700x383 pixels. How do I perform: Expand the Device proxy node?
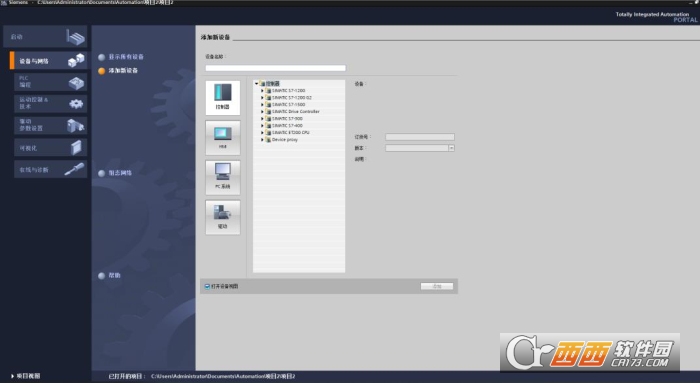262,140
